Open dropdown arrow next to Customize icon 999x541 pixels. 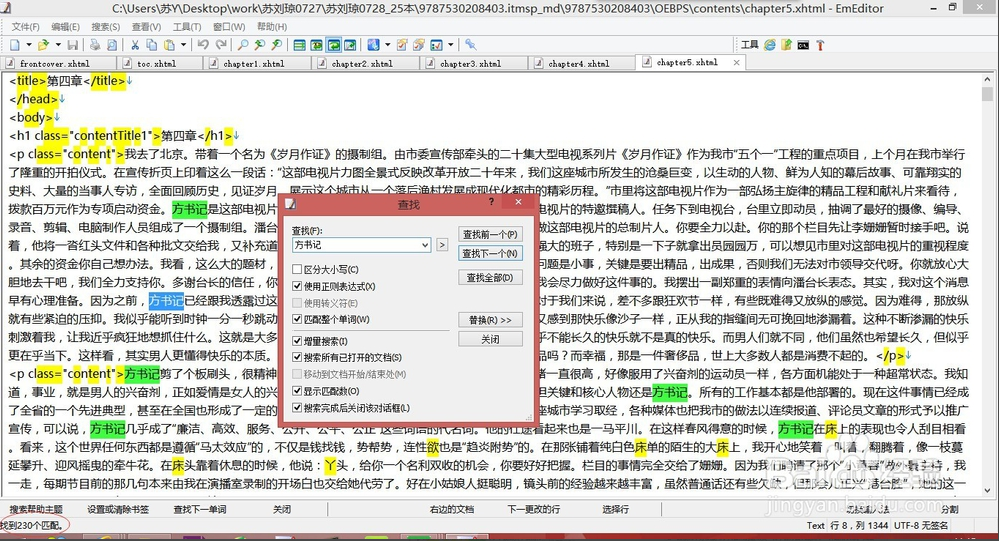click(450, 45)
